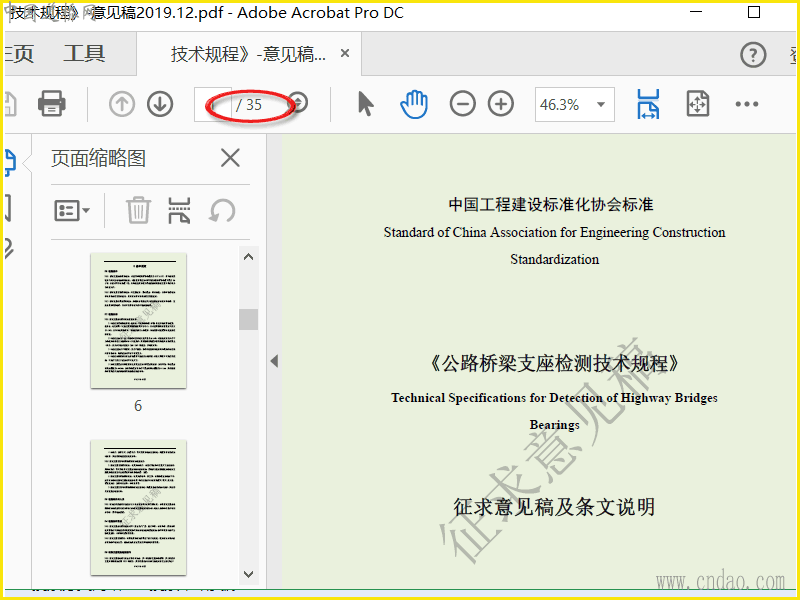Click the 《公路桥梁支座检测技术规程》 title text
Screen dimensions: 800x600
pyautogui.click(x=554, y=363)
